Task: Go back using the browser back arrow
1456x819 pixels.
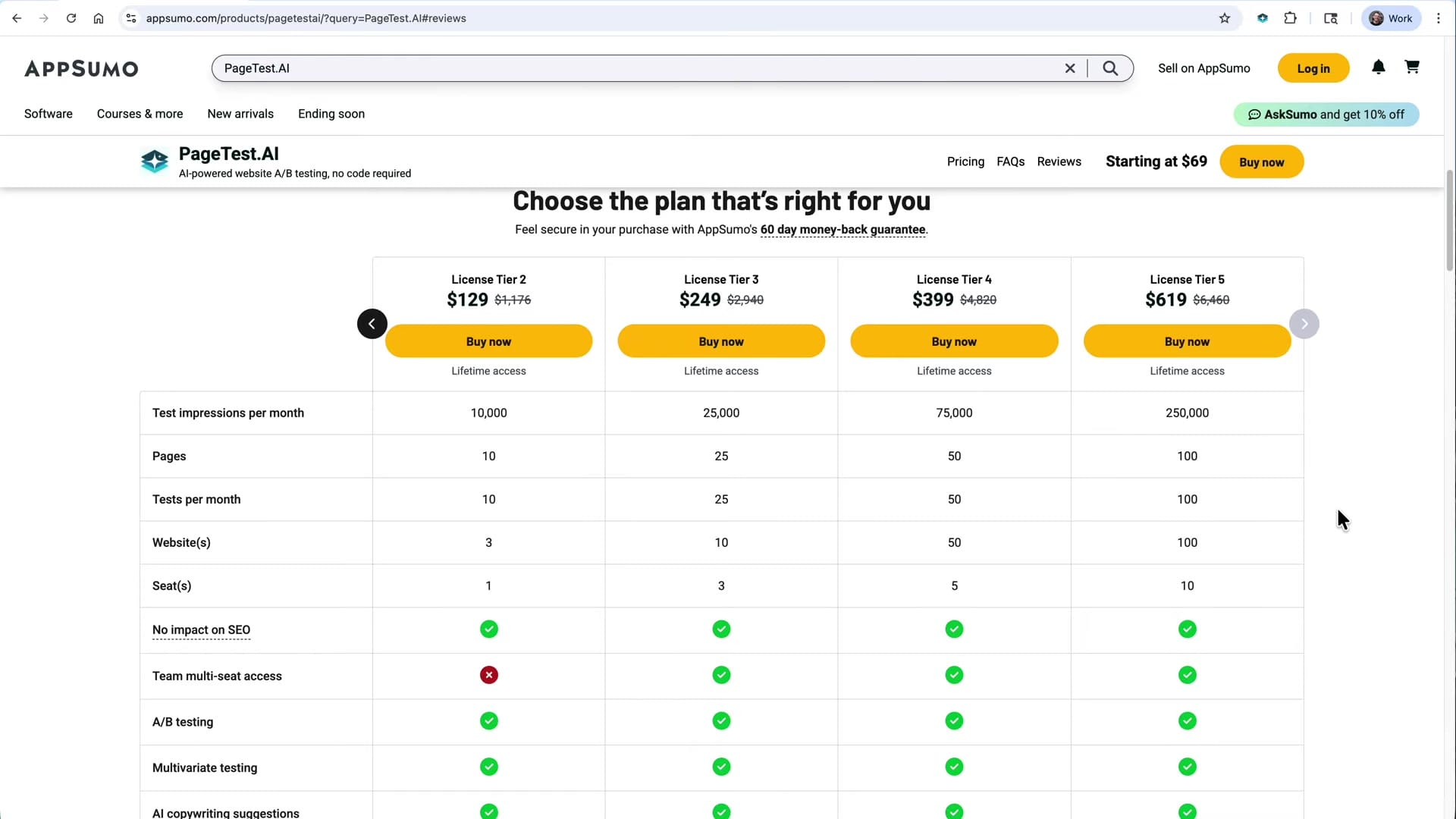Action: point(17,18)
